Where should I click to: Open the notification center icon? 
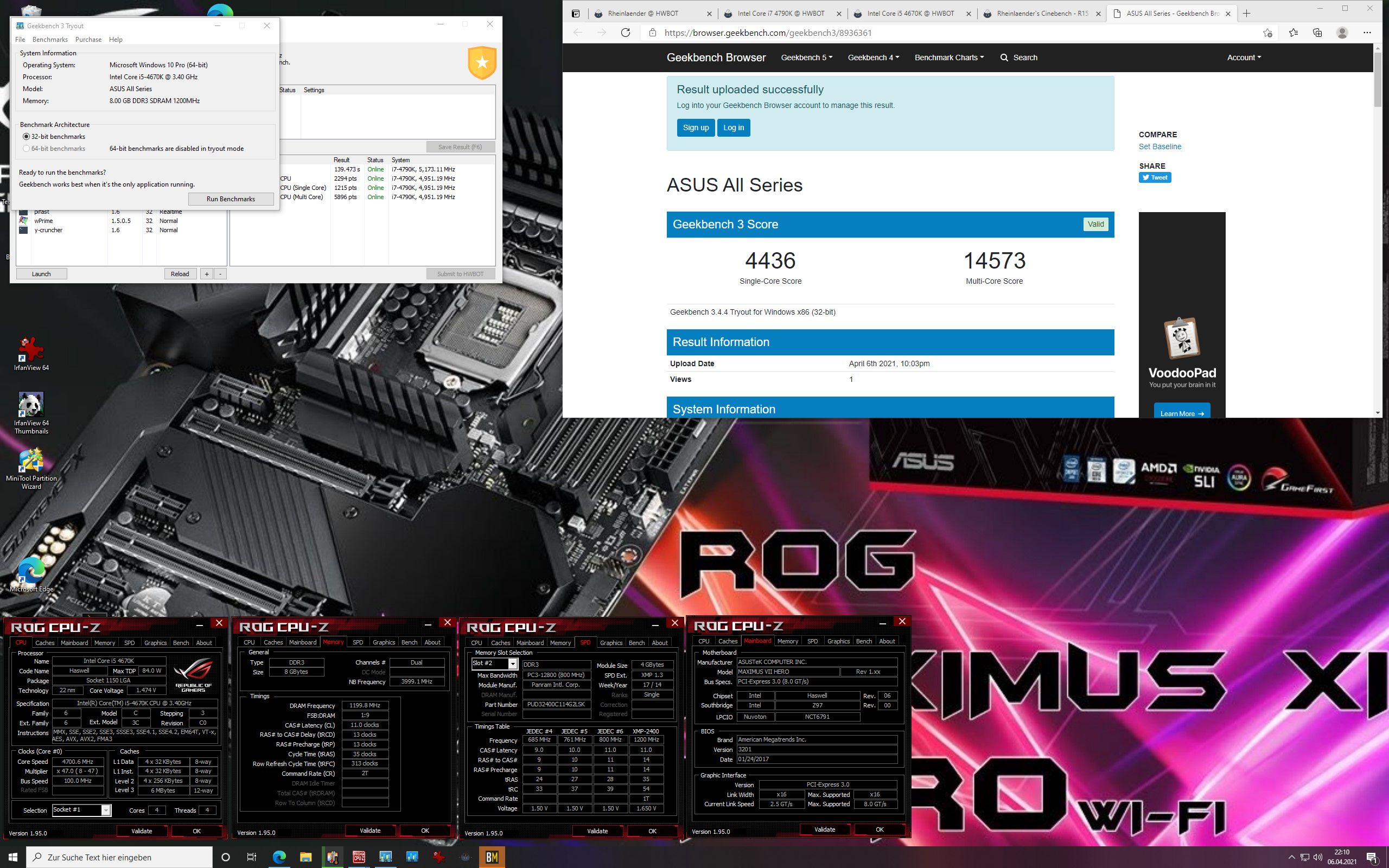(1372, 857)
